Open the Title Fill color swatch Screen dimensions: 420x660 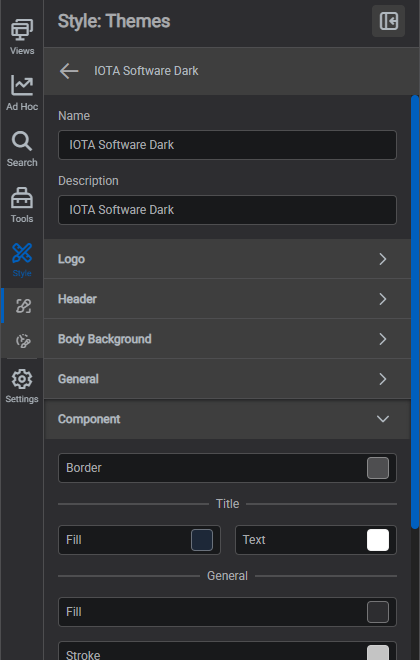202,540
